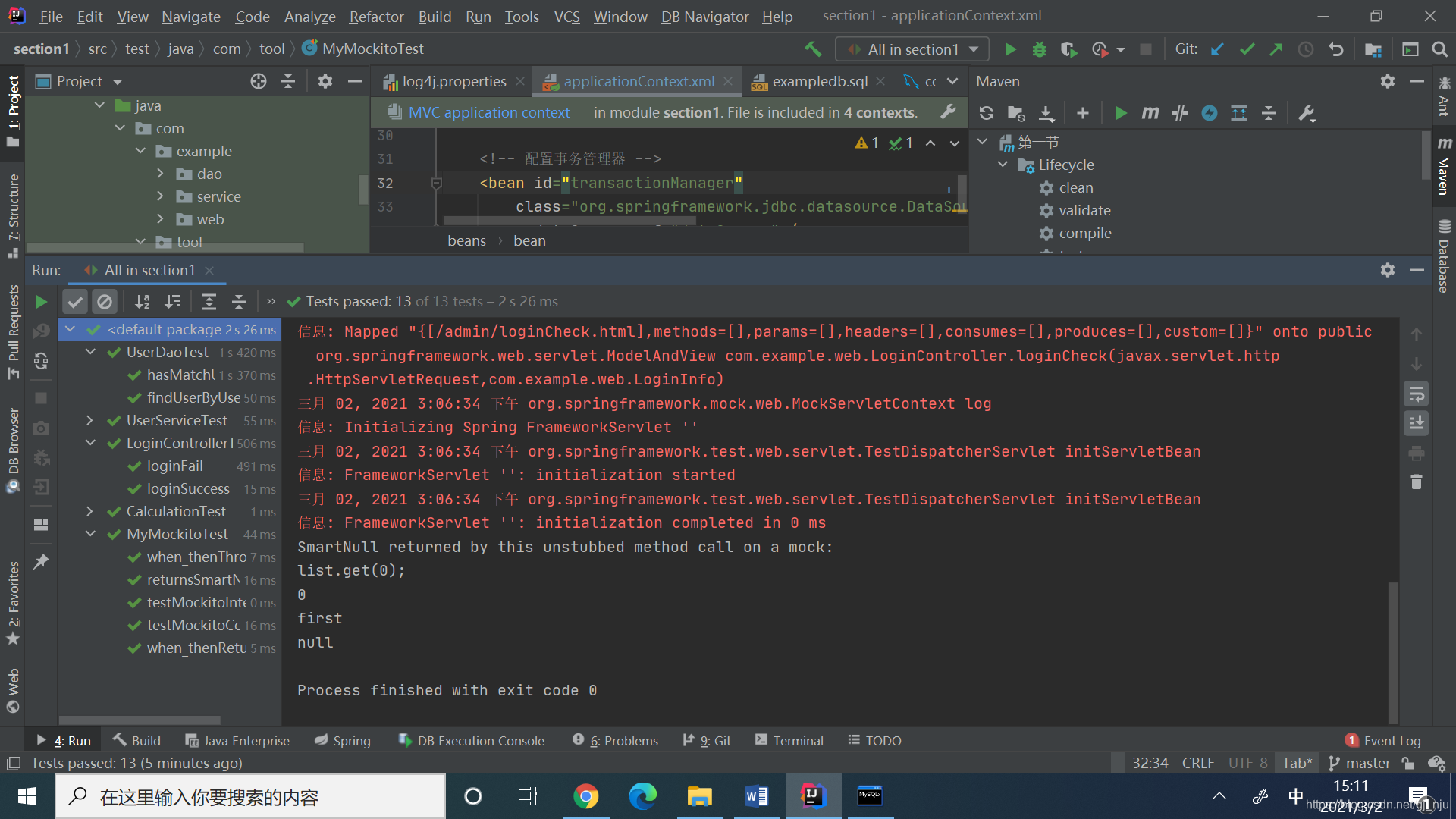
Task: Collapse the Lifecycle node in Maven
Action: pos(1003,165)
